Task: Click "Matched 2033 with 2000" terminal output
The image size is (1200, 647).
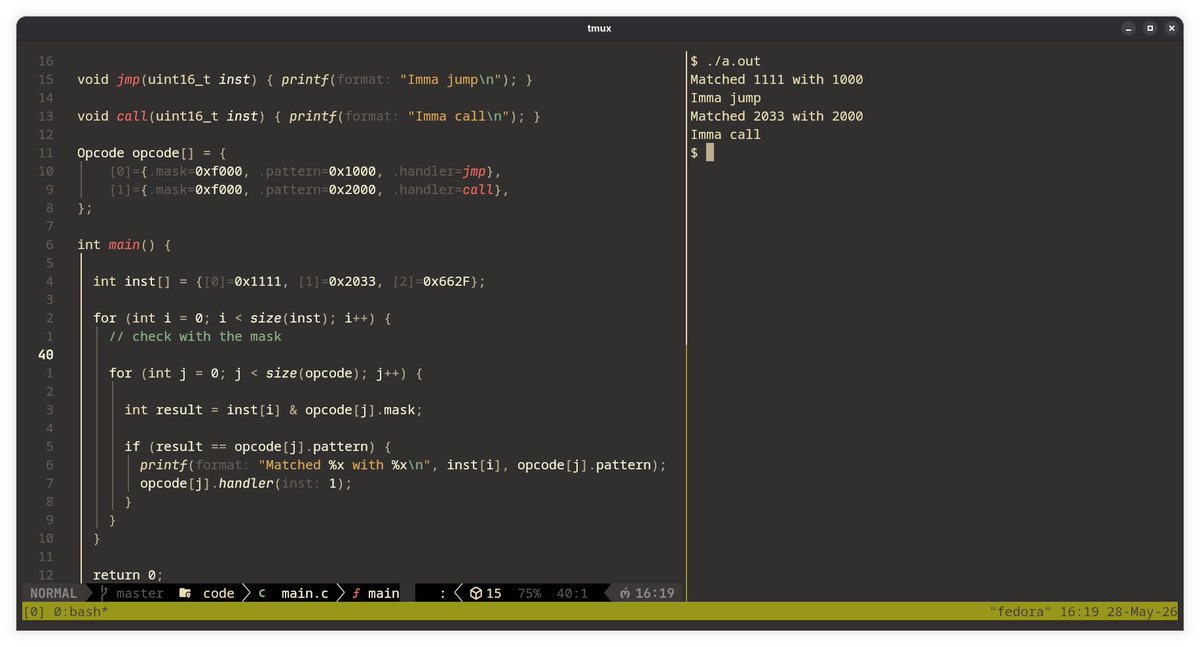Action: pyautogui.click(x=776, y=116)
